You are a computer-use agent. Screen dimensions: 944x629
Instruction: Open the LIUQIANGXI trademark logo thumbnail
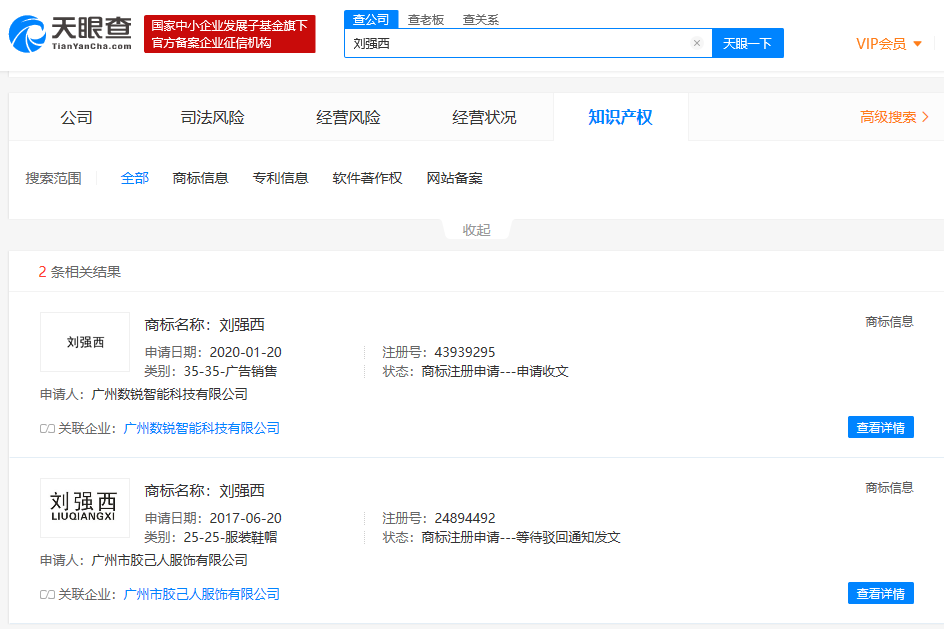85,507
